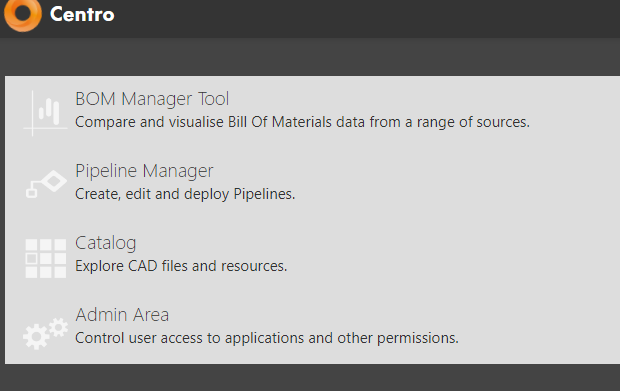Select the Catalog grid icon
This screenshot has width=620, height=391.
pyautogui.click(x=45, y=258)
